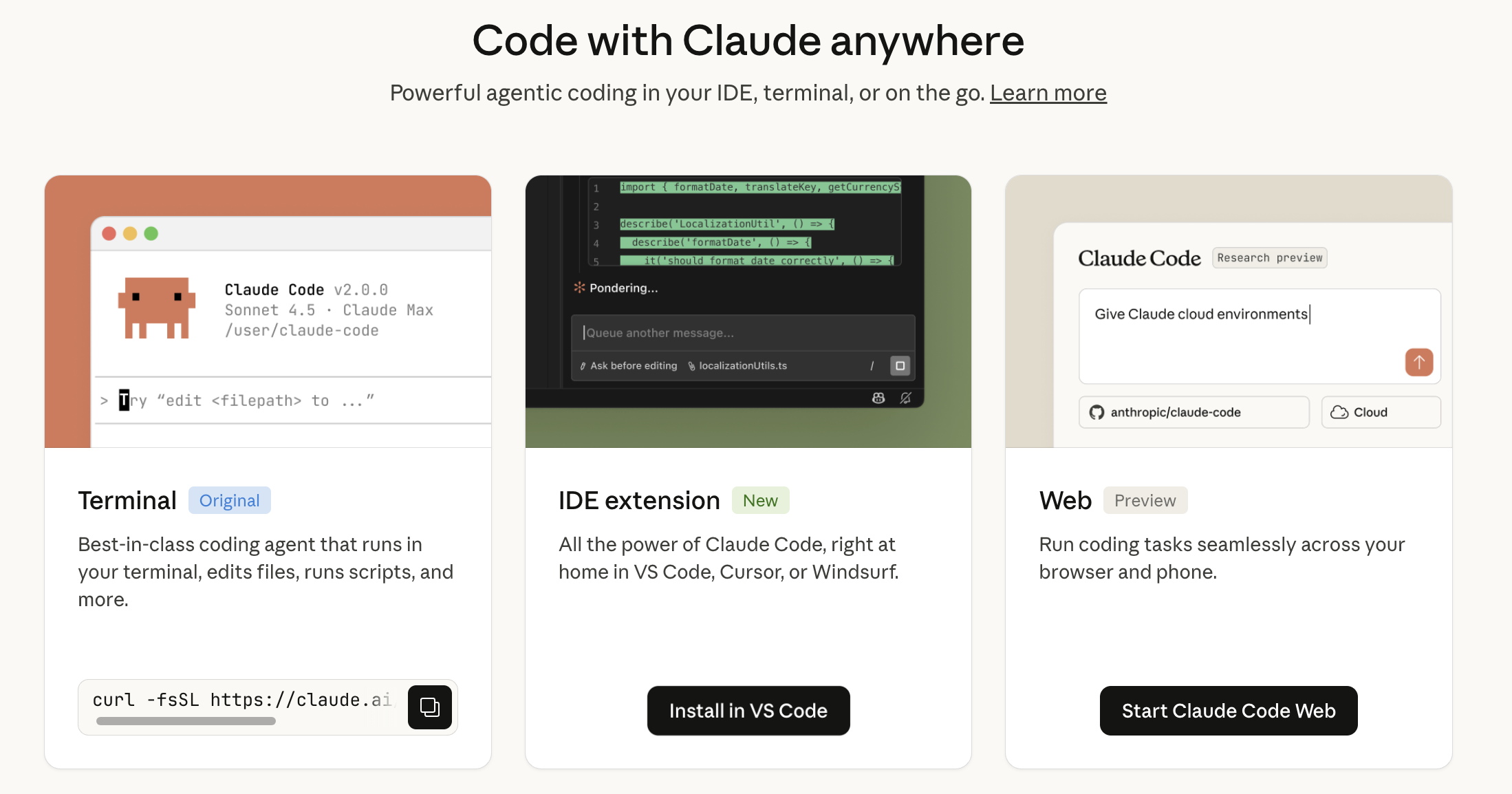Image resolution: width=1512 pixels, height=794 pixels.
Task: Click the New badge beside IDE extension
Action: 760,500
